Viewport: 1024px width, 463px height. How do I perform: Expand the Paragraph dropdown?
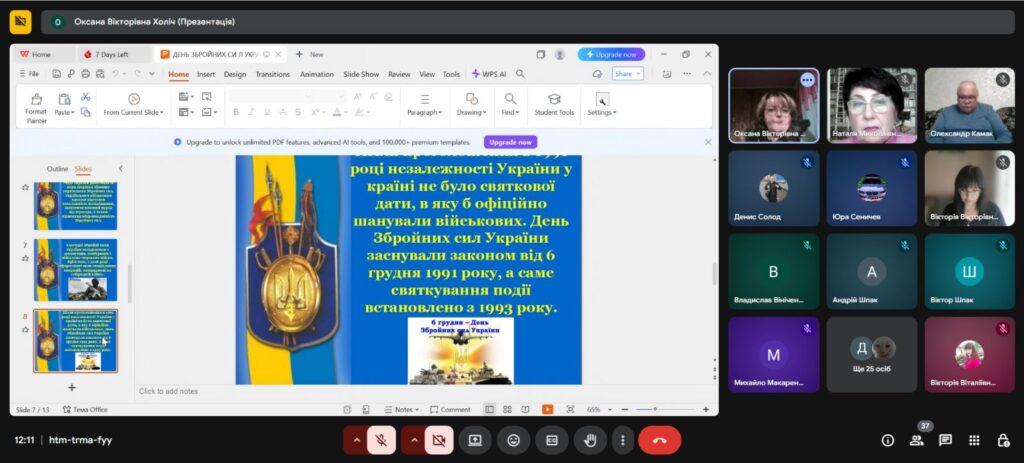coord(424,112)
